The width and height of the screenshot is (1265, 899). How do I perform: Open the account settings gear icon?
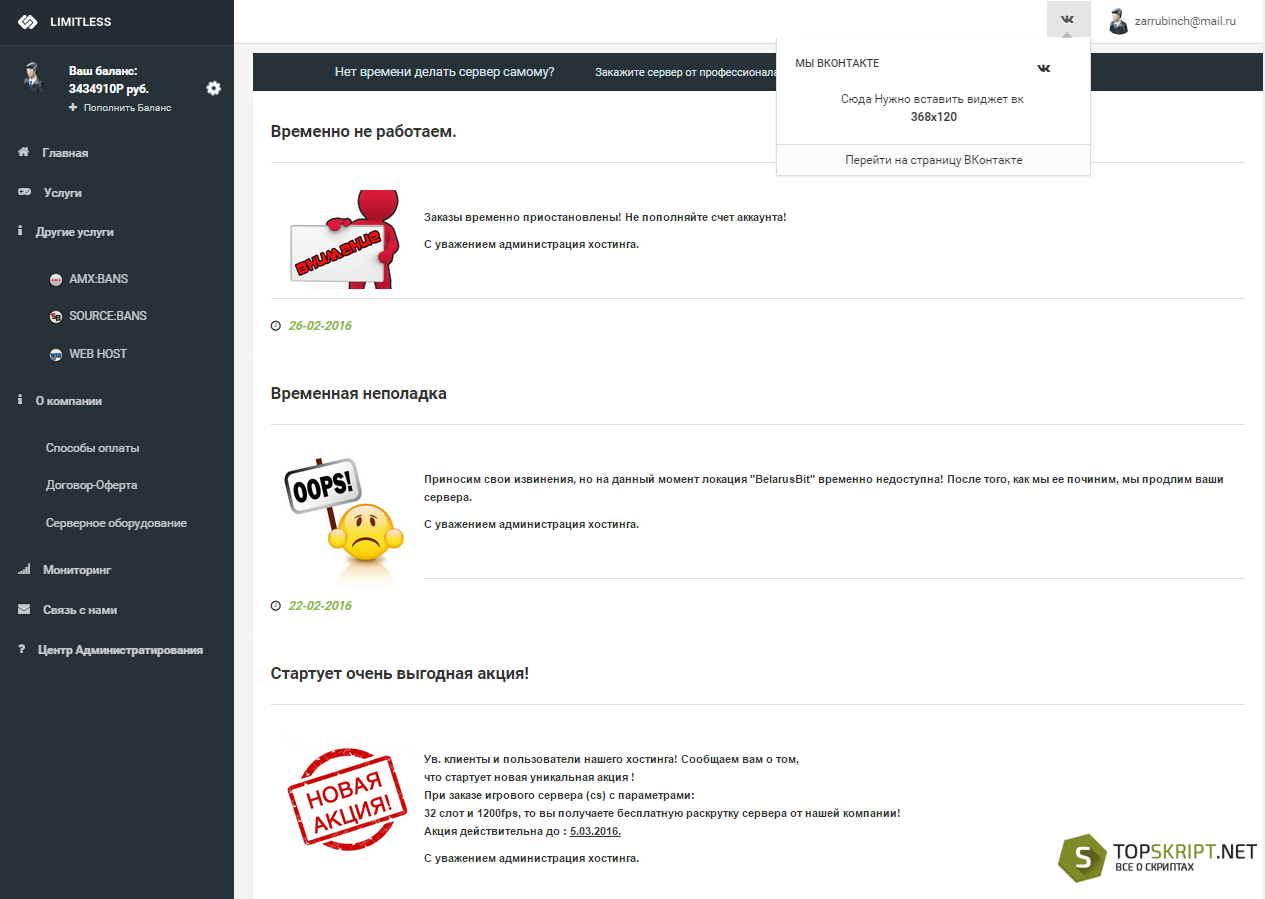tap(213, 88)
